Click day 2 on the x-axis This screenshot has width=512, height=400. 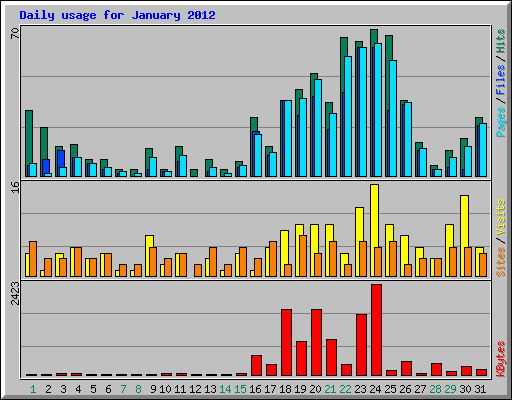pos(48,389)
